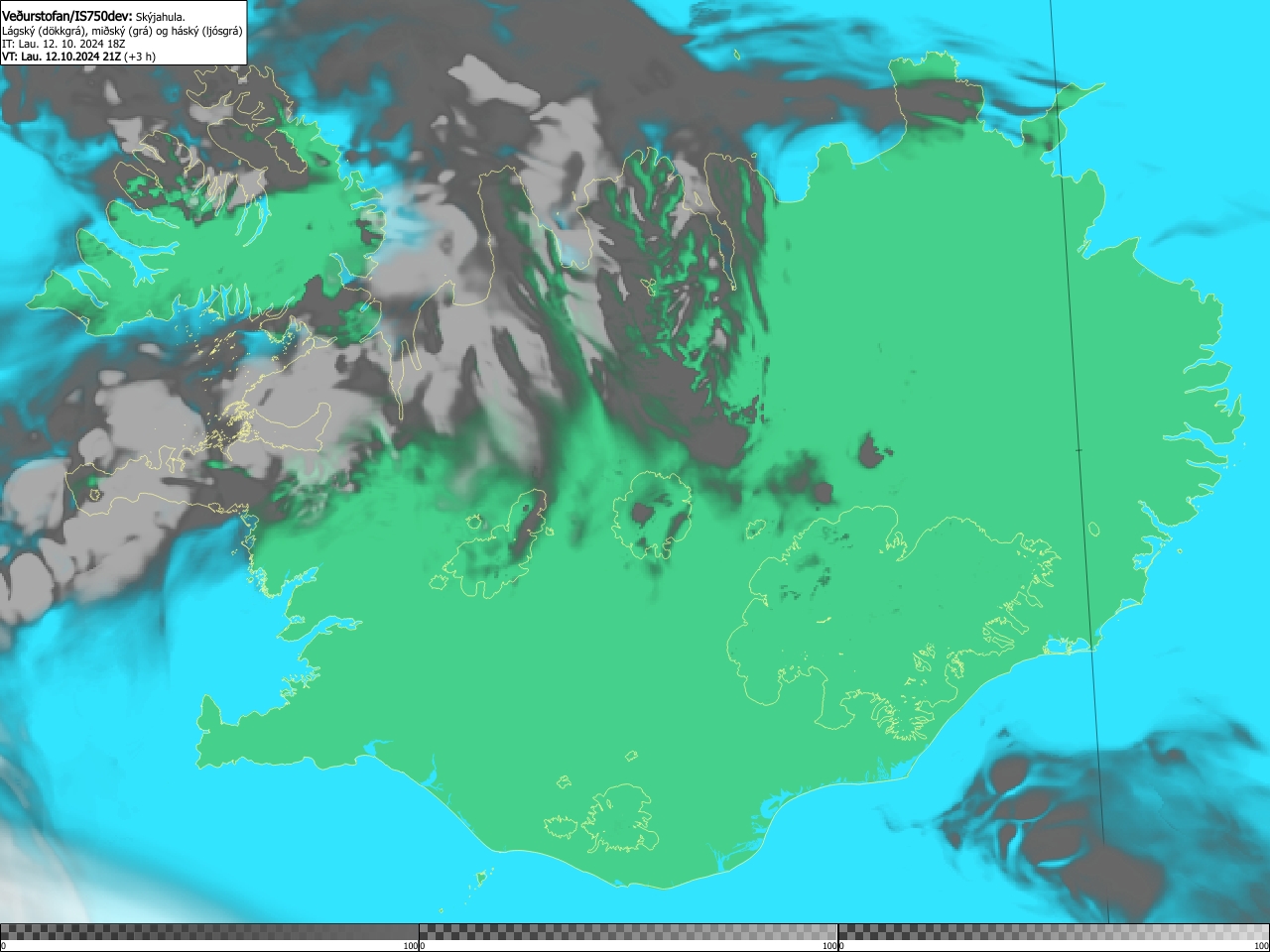Click the dark grey low-cloud color scale bar

(x=209, y=932)
